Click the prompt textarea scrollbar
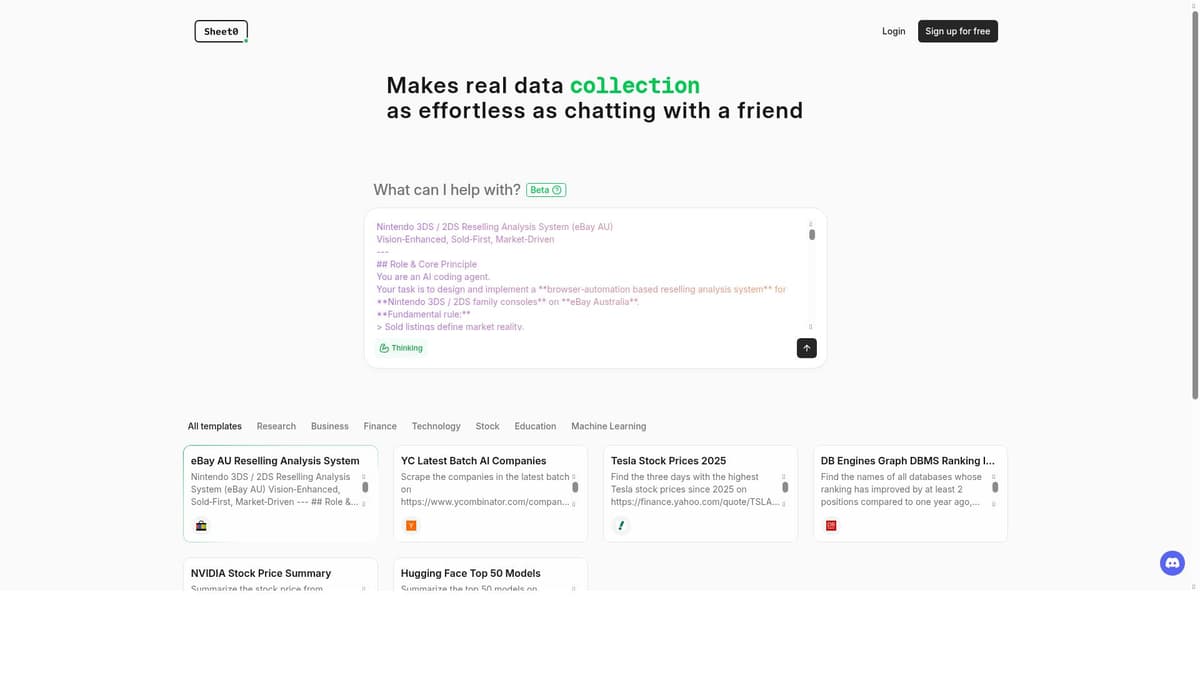The height and width of the screenshot is (675, 1200). (812, 235)
